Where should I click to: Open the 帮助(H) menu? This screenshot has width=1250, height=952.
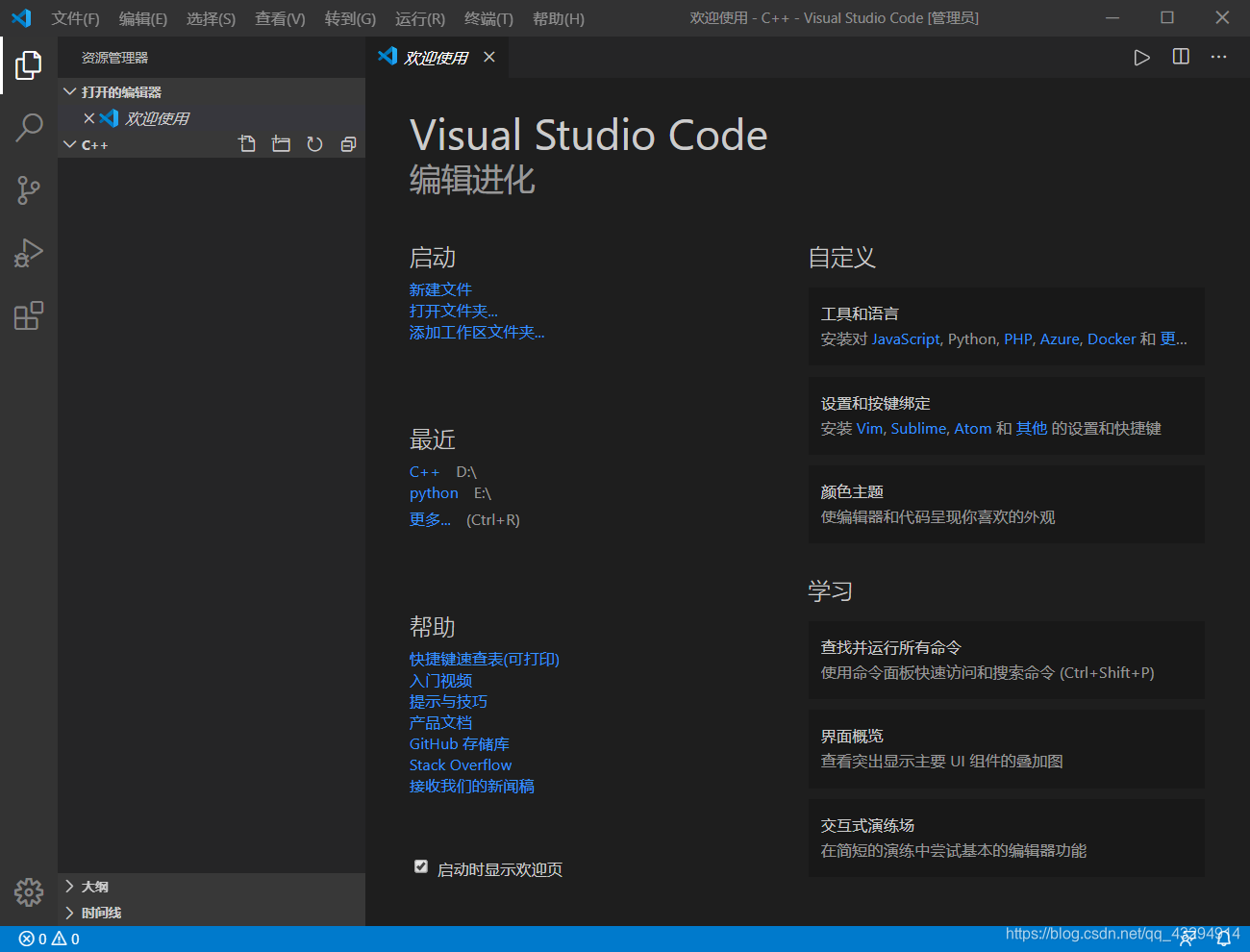[559, 19]
